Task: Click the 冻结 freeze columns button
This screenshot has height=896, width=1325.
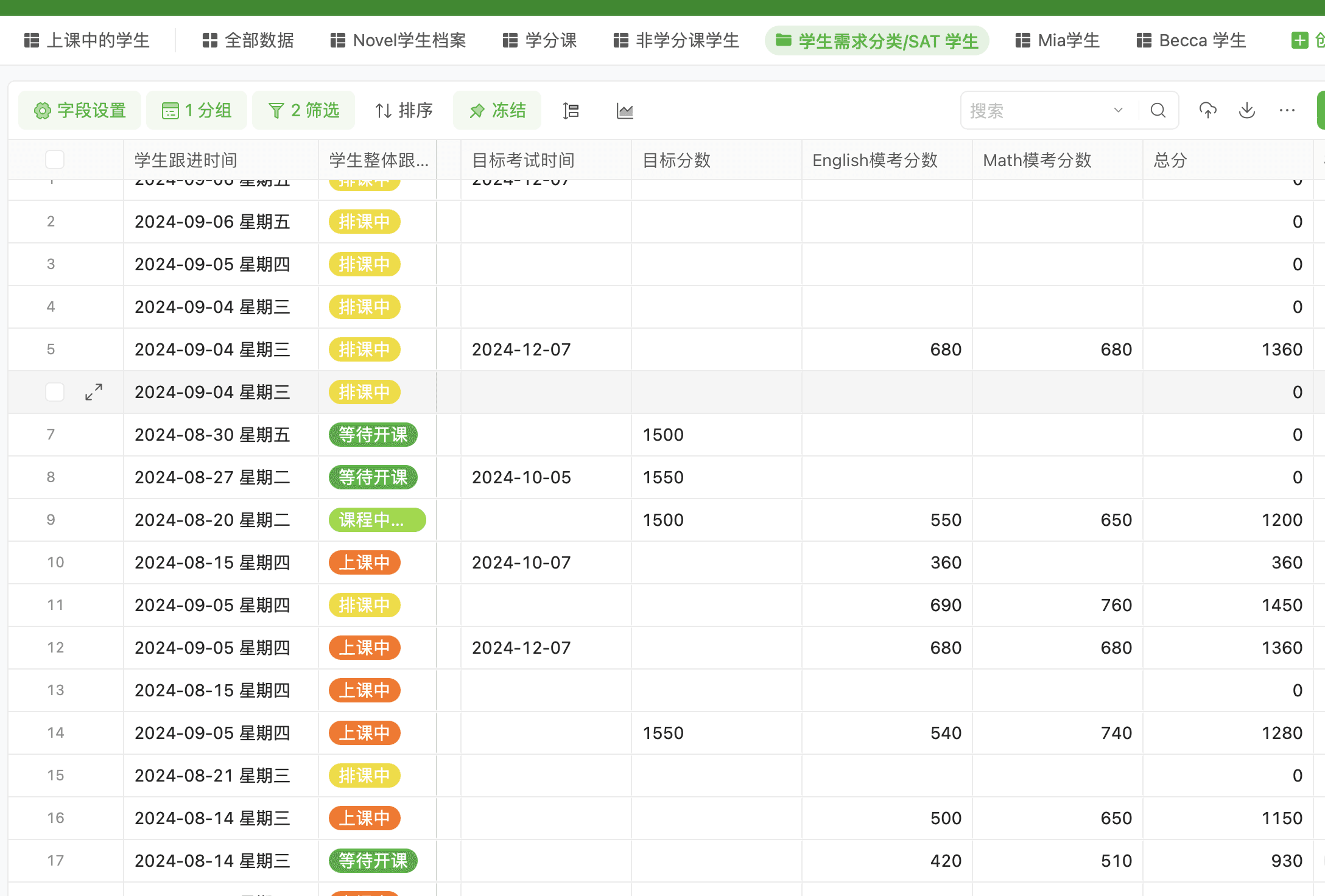Action: (497, 110)
